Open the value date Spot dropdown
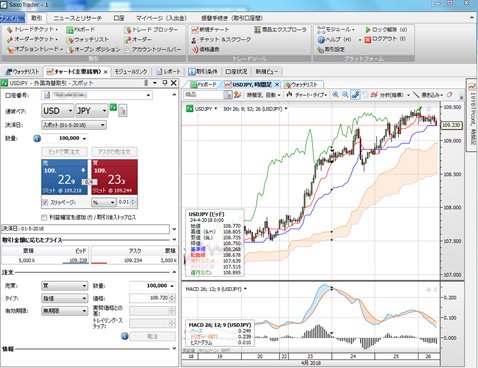478x368 pixels. click(x=74, y=125)
